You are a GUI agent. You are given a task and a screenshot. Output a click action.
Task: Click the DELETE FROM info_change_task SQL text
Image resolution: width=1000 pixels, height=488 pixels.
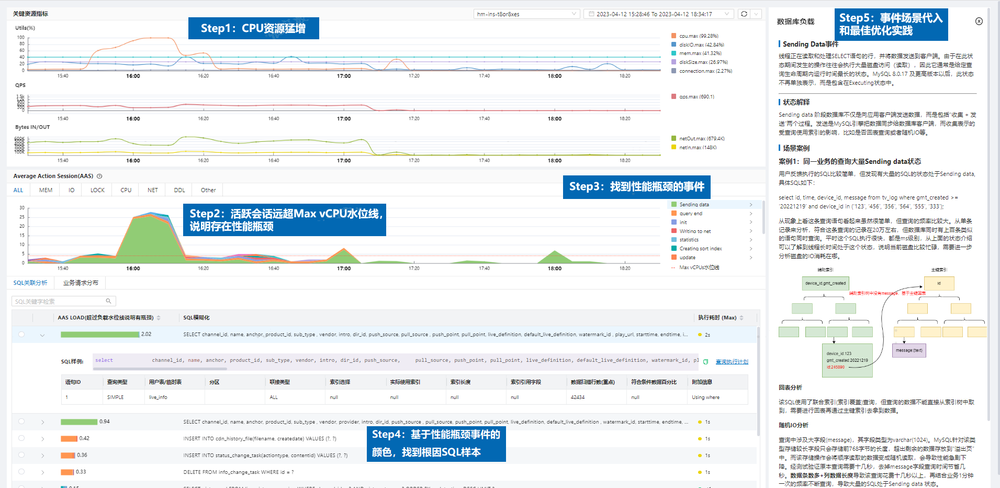239,472
